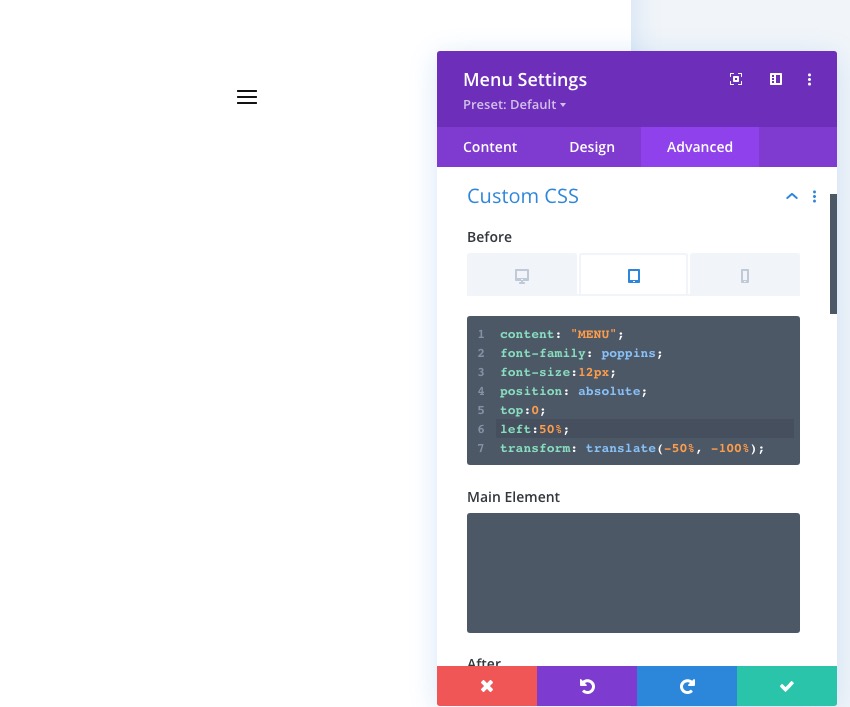Viewport: 850px width, 707px height.
Task: Open the Menu Settings three-dot menu
Action: tap(810, 79)
